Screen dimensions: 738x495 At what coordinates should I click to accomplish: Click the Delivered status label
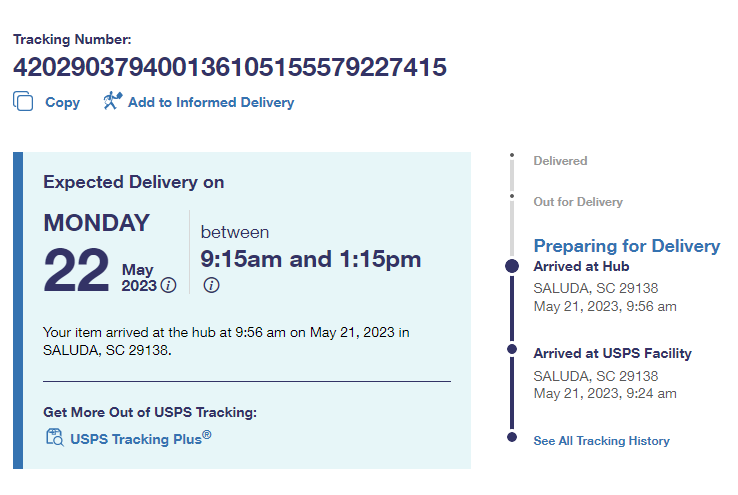[x=560, y=161]
